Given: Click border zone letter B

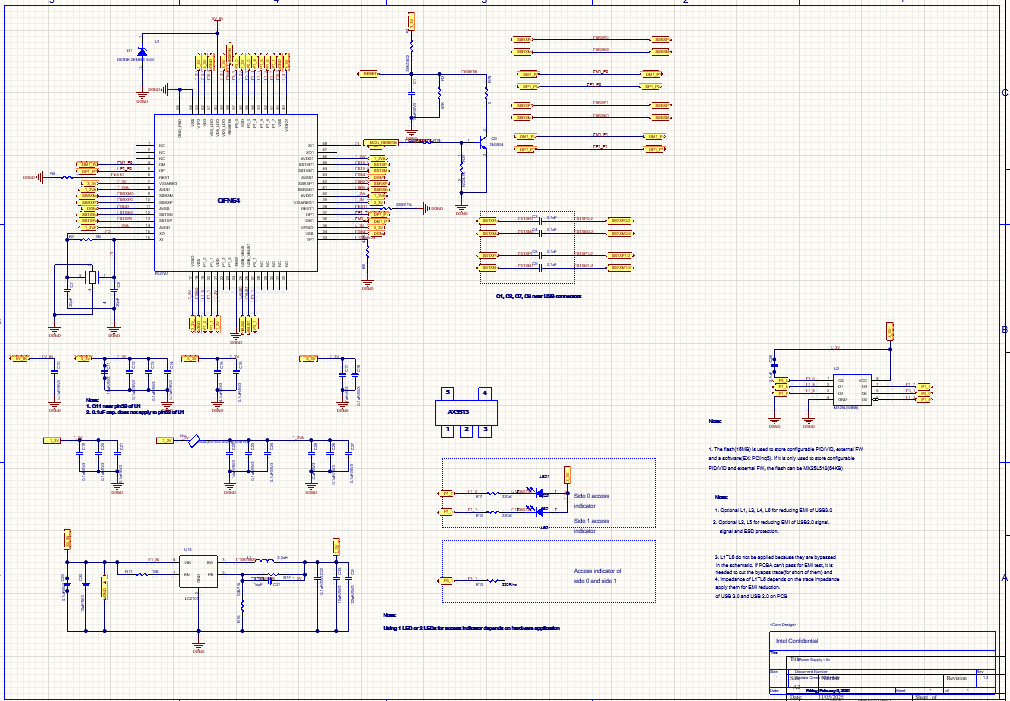Looking at the screenshot, I should [1004, 330].
